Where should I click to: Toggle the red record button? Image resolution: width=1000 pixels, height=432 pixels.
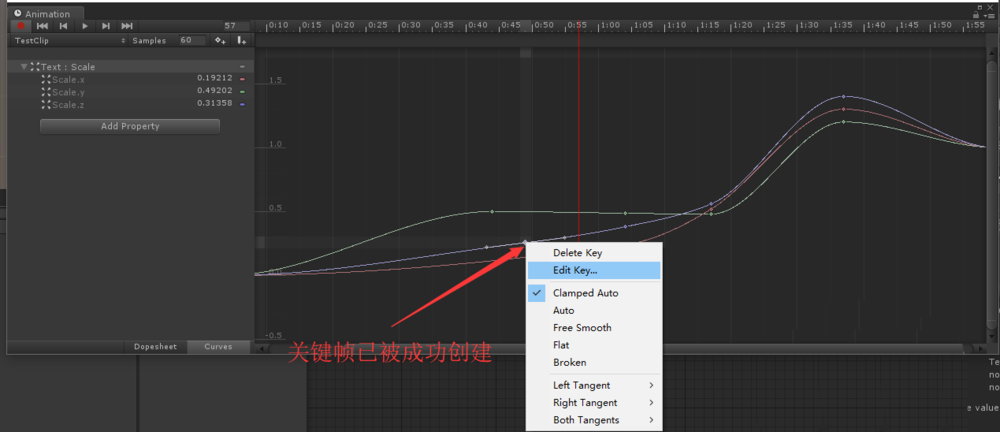(20, 26)
